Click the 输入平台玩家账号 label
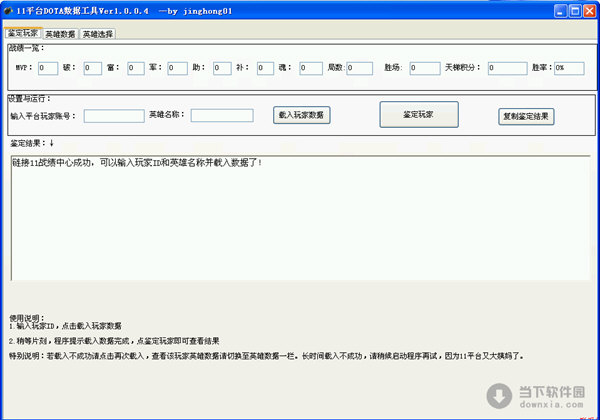The width and height of the screenshot is (600, 420). pos(43,116)
